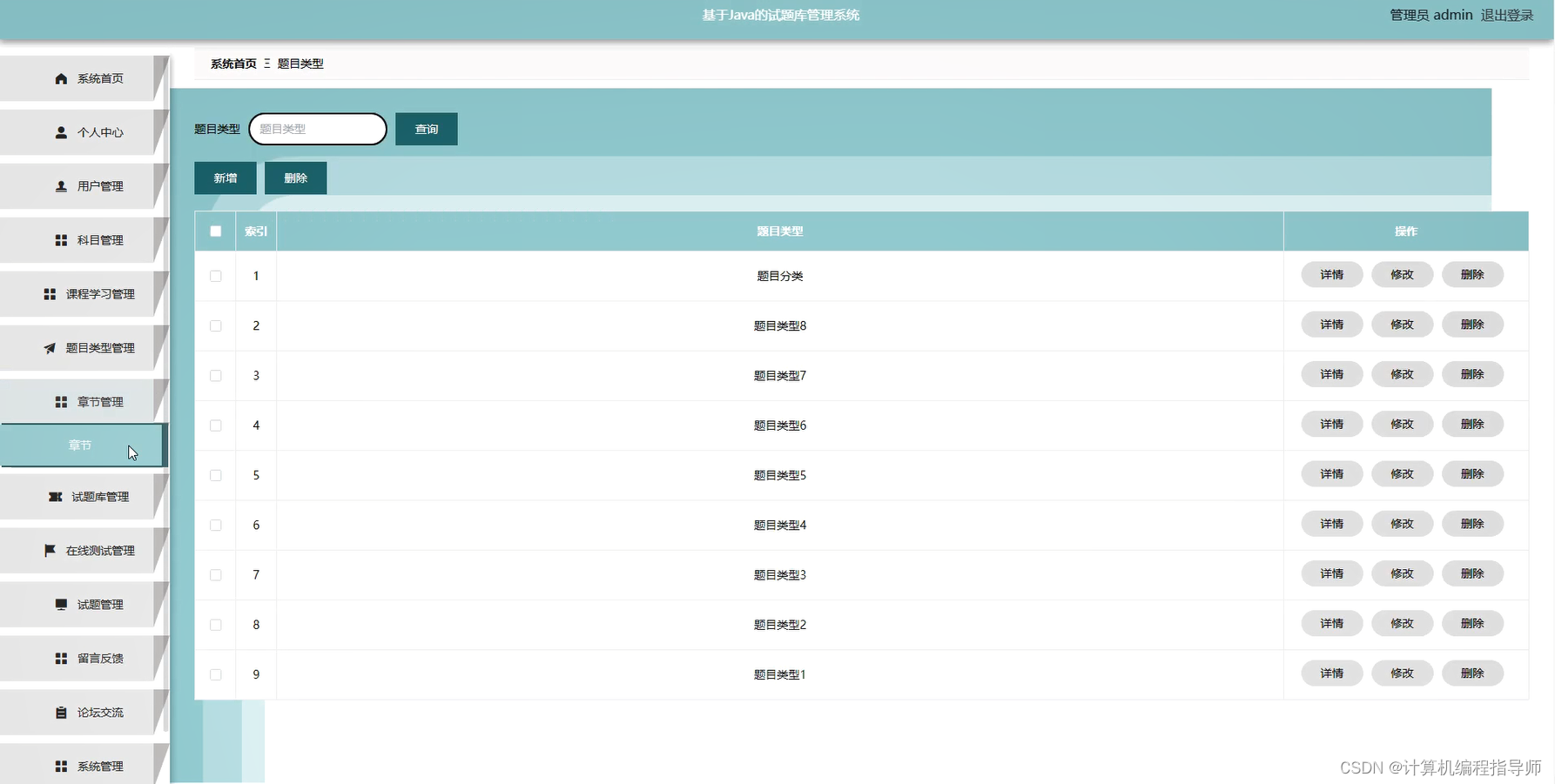Image resolution: width=1555 pixels, height=784 pixels.
Task: Click the 新增 add button
Action: [x=226, y=178]
